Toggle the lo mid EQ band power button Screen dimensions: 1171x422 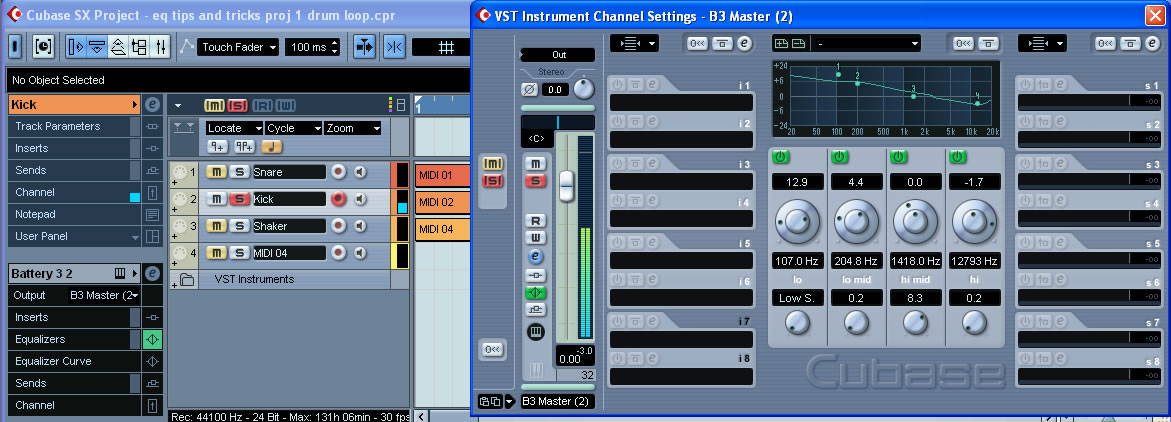(839, 157)
